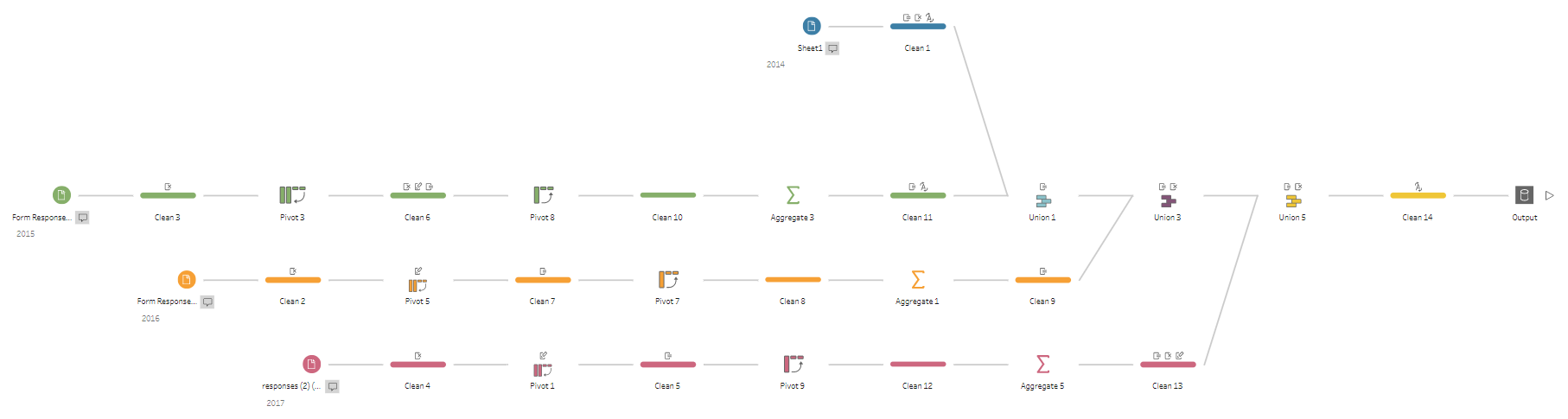Select the 2016 Form Responses input icon
The image size is (1568, 419).
186,280
